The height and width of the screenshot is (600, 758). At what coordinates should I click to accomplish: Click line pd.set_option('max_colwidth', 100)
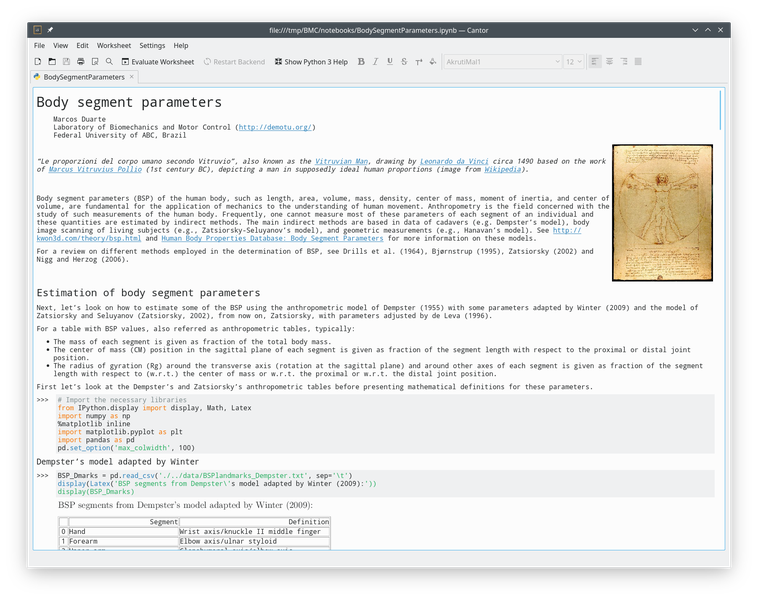(x=126, y=448)
